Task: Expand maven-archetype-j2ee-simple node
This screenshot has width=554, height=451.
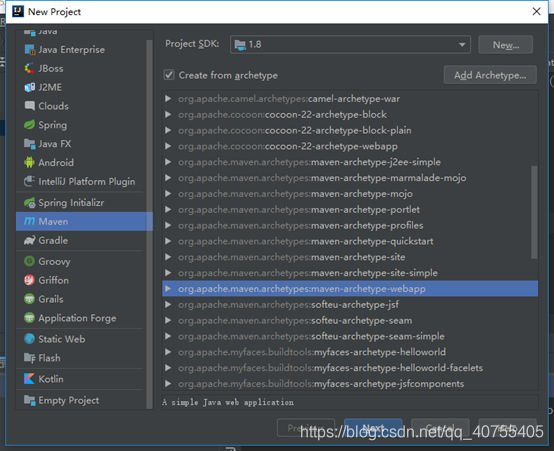Action: (168, 162)
